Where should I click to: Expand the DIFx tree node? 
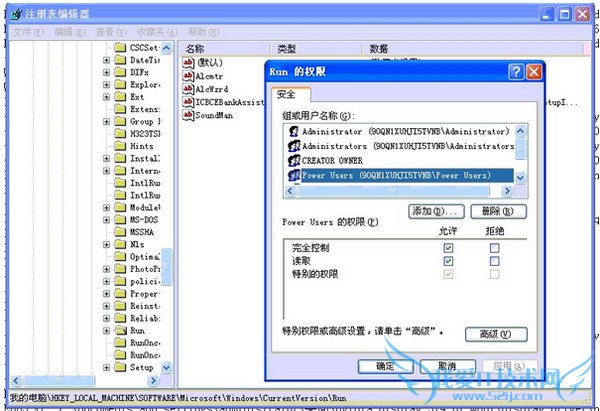(x=106, y=72)
